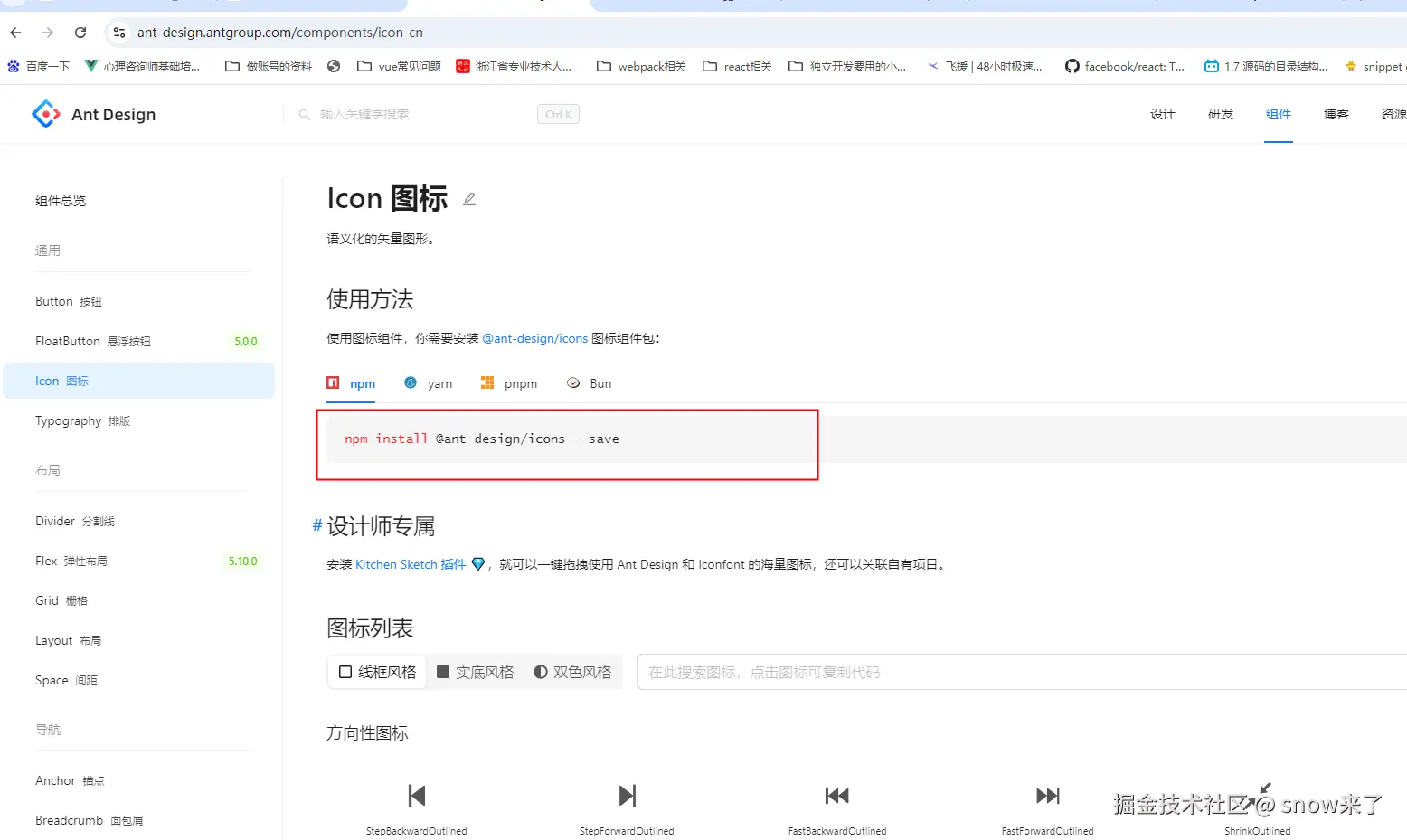Select 实底风格 icon style

click(x=476, y=672)
